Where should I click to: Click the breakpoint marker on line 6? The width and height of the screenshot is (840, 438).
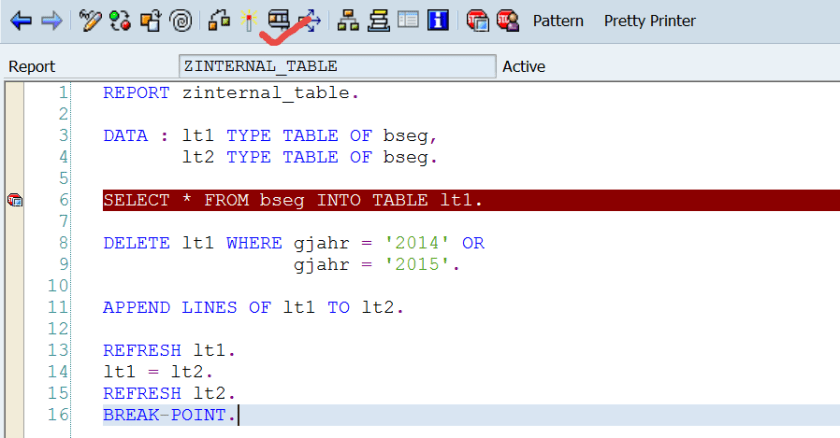pos(15,201)
